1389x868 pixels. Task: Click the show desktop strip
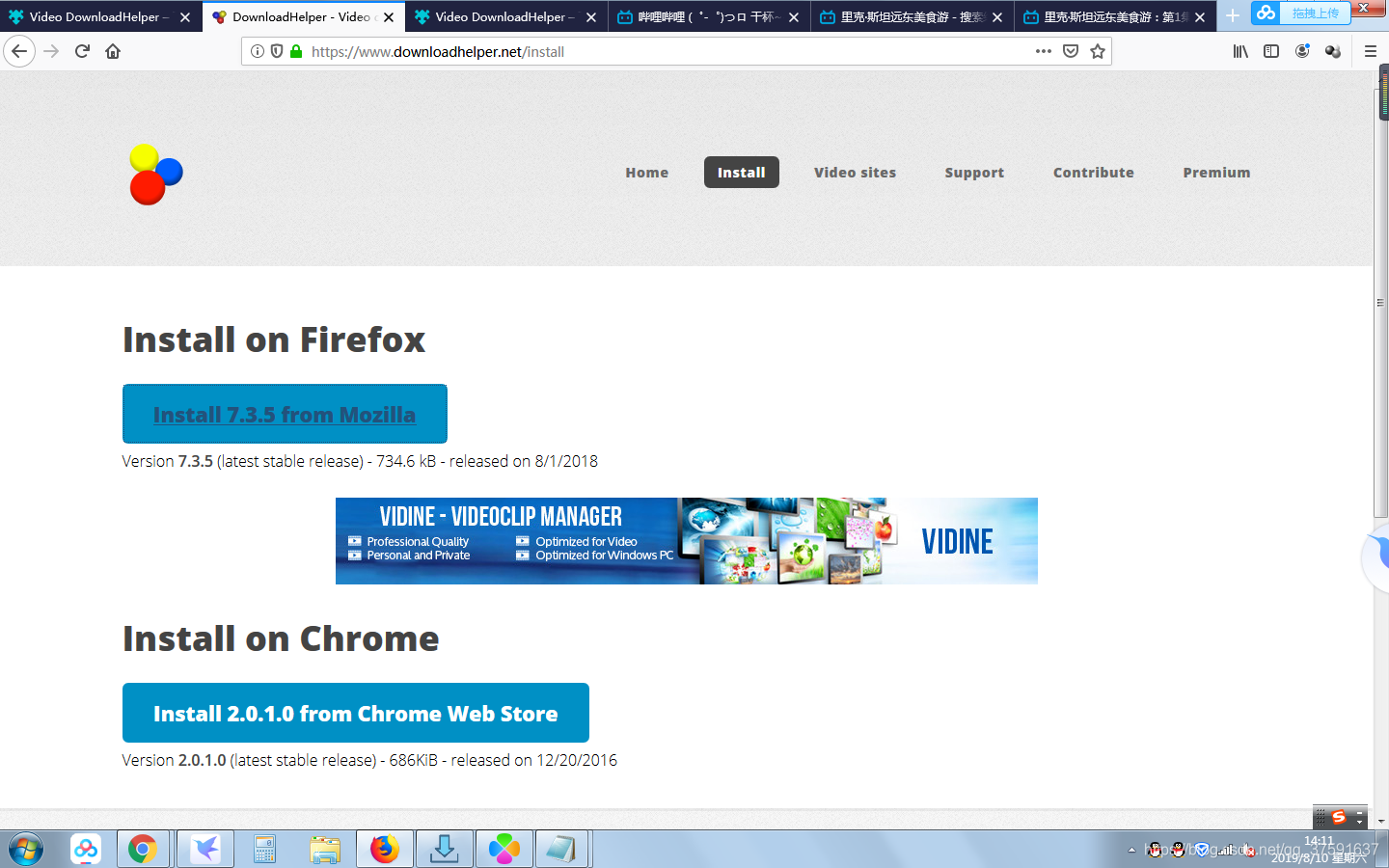tap(1383, 850)
